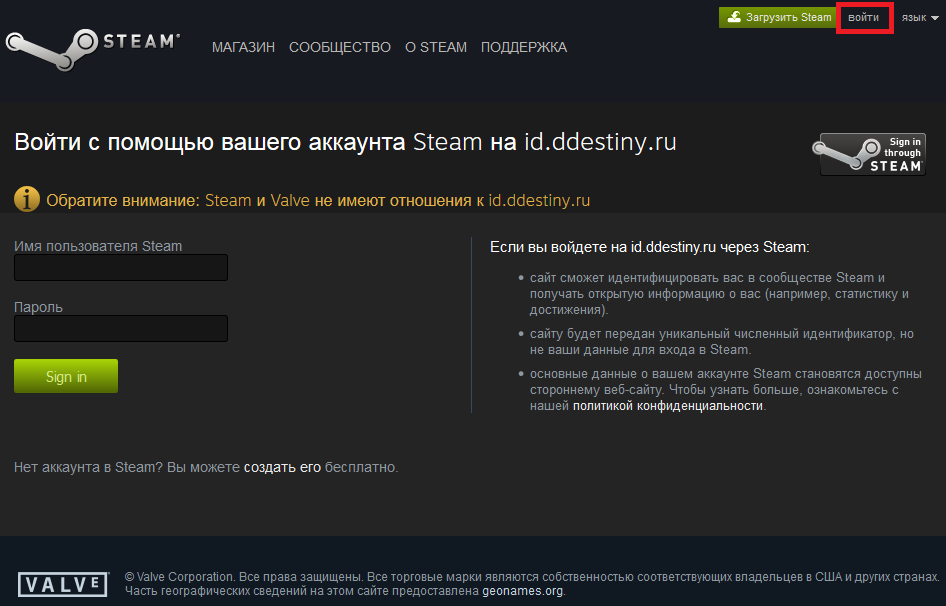946x606 pixels.
Task: Open the войти login link
Action: pyautogui.click(x=863, y=18)
